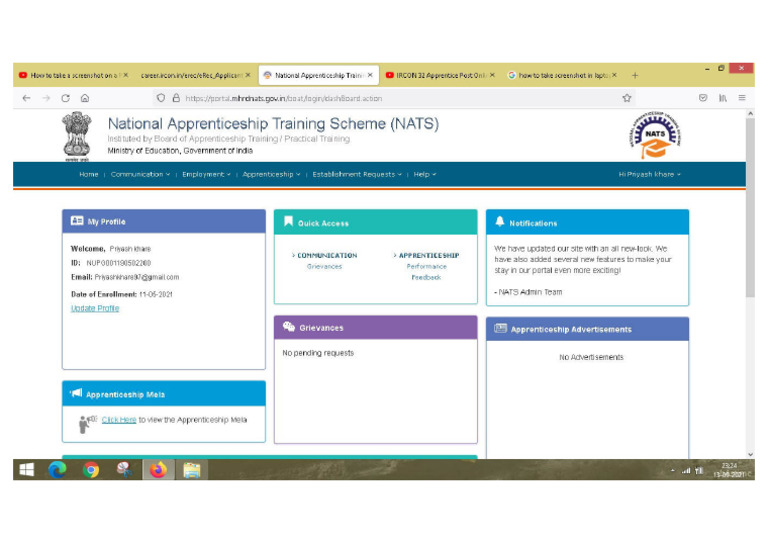Image resolution: width=768 pixels, height=543 pixels.
Task: Go to Home in navigation bar
Action: (x=89, y=174)
